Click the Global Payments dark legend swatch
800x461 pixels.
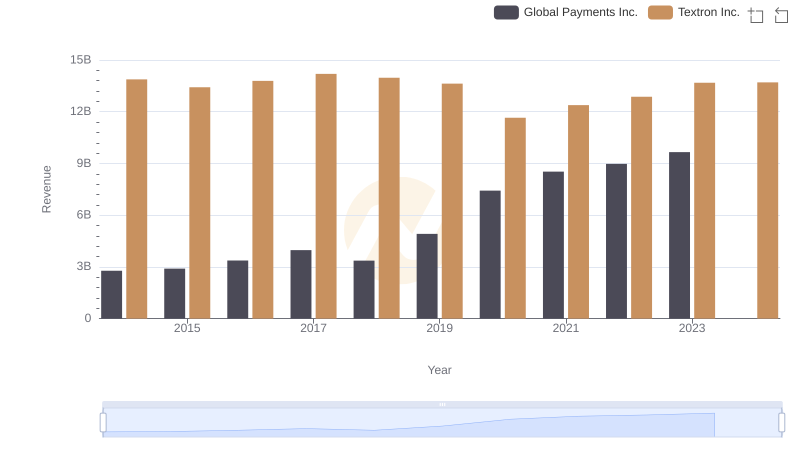coord(506,12)
